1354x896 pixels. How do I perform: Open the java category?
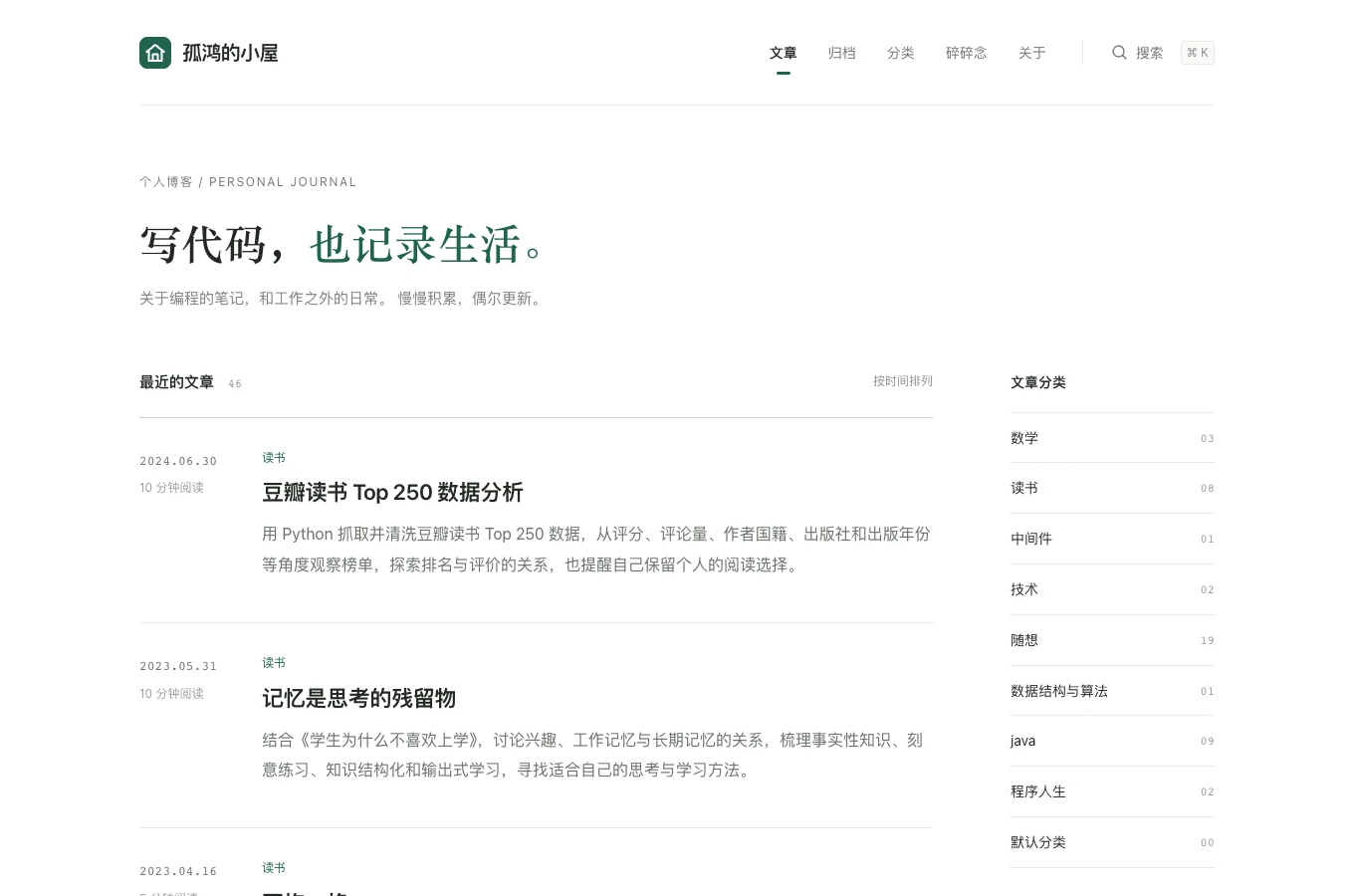[1112, 741]
